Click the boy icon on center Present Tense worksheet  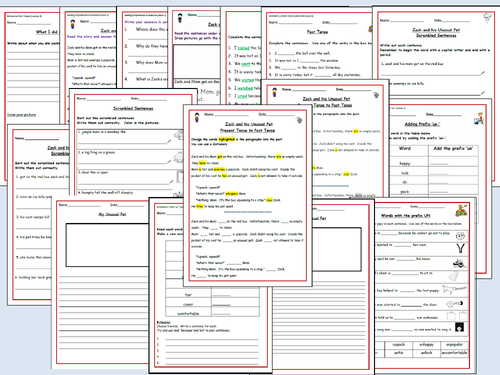(x=197, y=117)
